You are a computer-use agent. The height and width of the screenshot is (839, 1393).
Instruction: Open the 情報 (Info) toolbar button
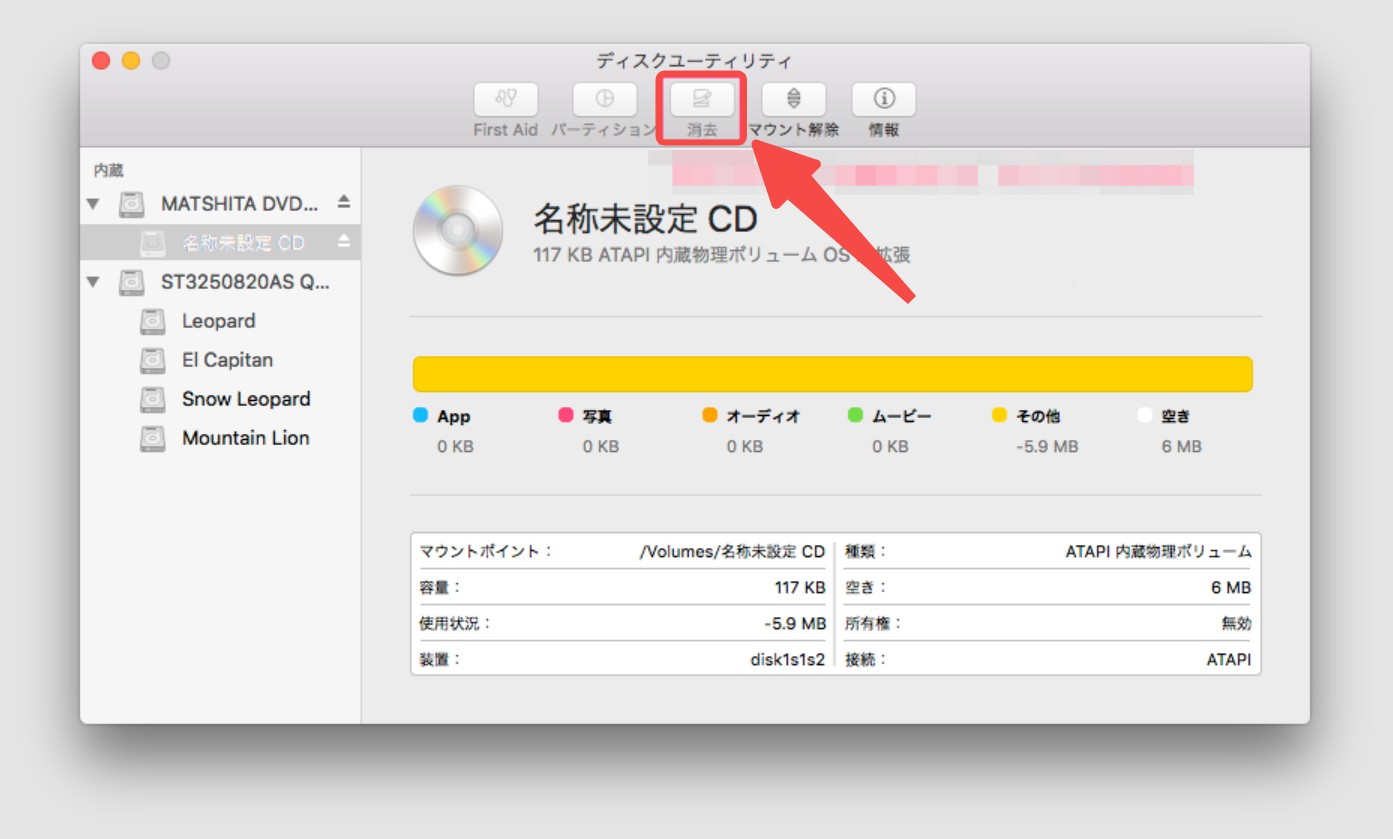(883, 99)
